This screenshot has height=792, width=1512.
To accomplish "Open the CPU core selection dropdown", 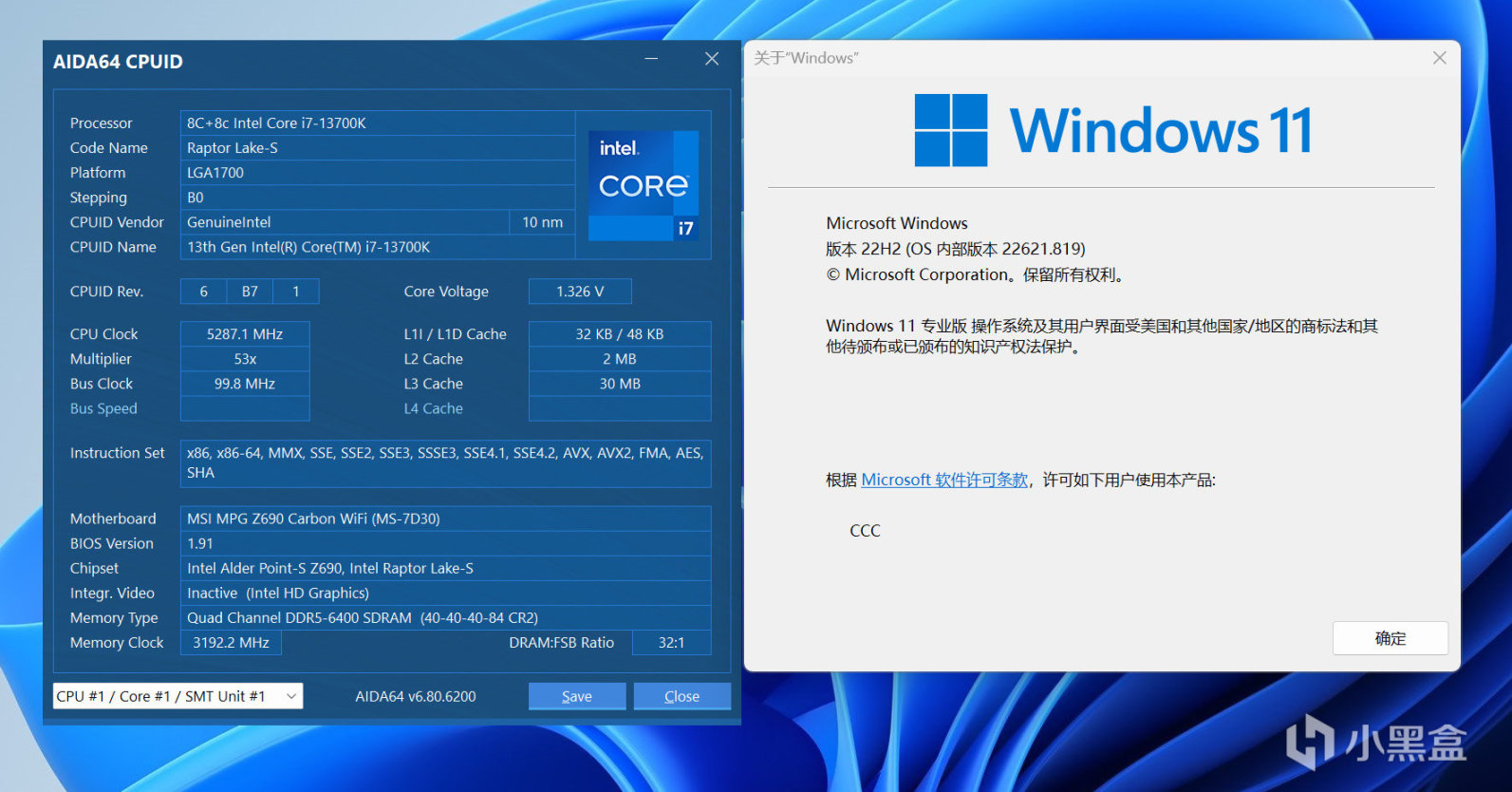I will [177, 696].
